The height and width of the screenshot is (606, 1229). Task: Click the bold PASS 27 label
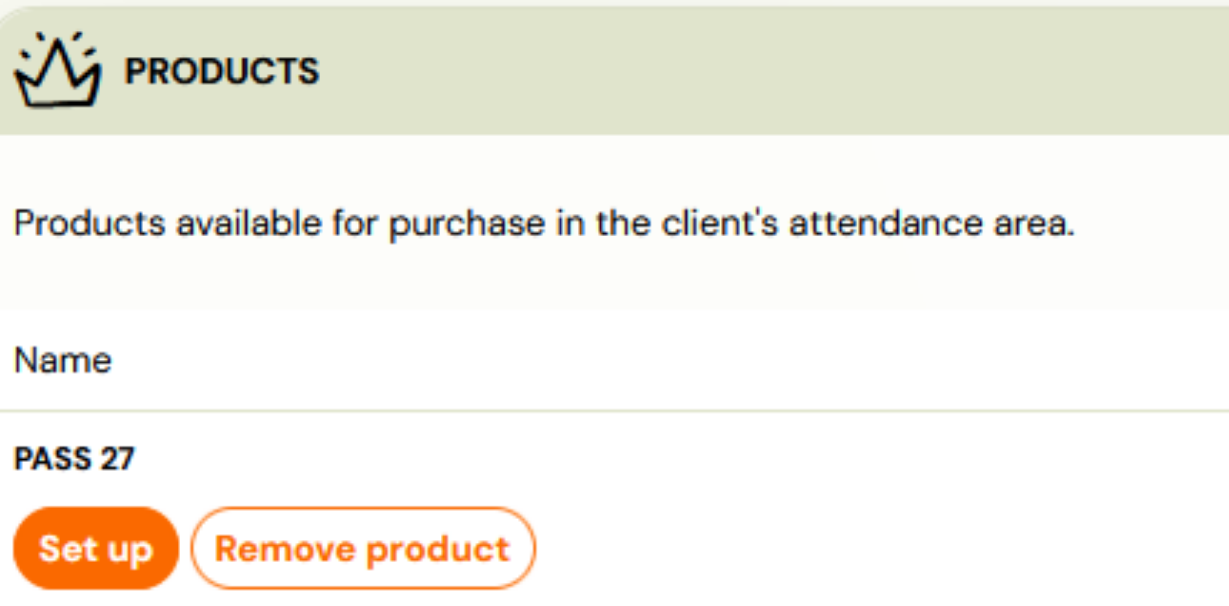pos(74,460)
